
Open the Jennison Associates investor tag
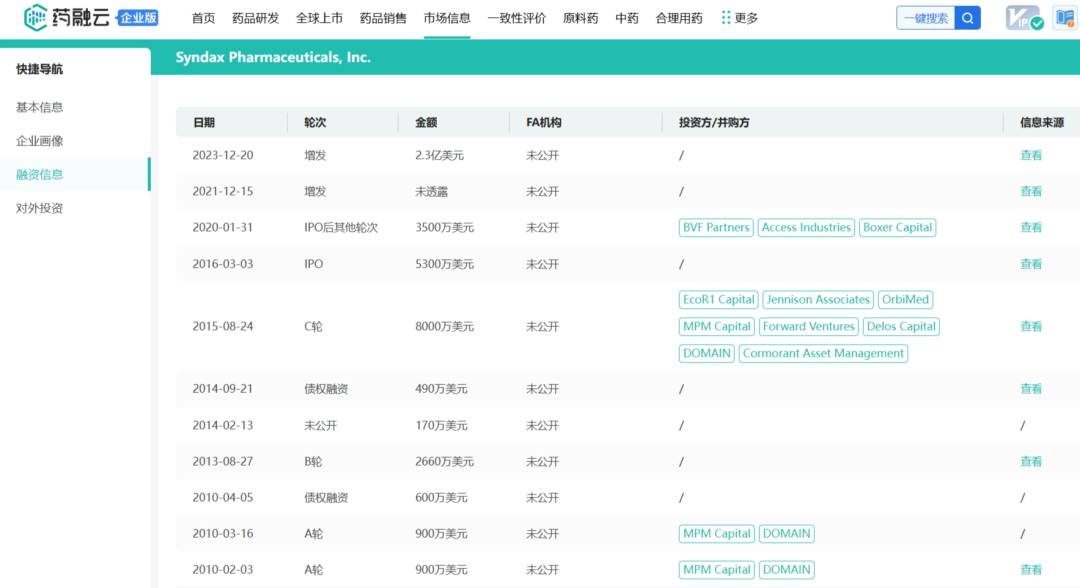pyautogui.click(x=818, y=300)
